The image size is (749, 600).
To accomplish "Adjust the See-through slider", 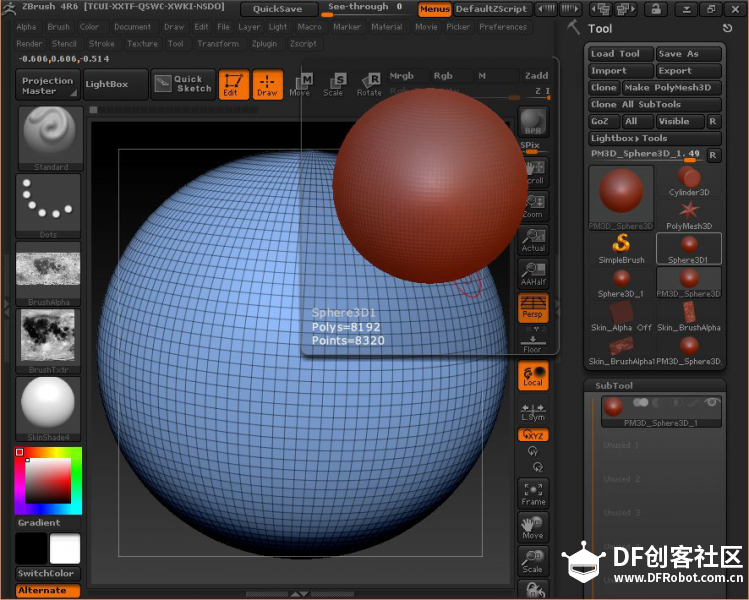I will click(x=366, y=9).
